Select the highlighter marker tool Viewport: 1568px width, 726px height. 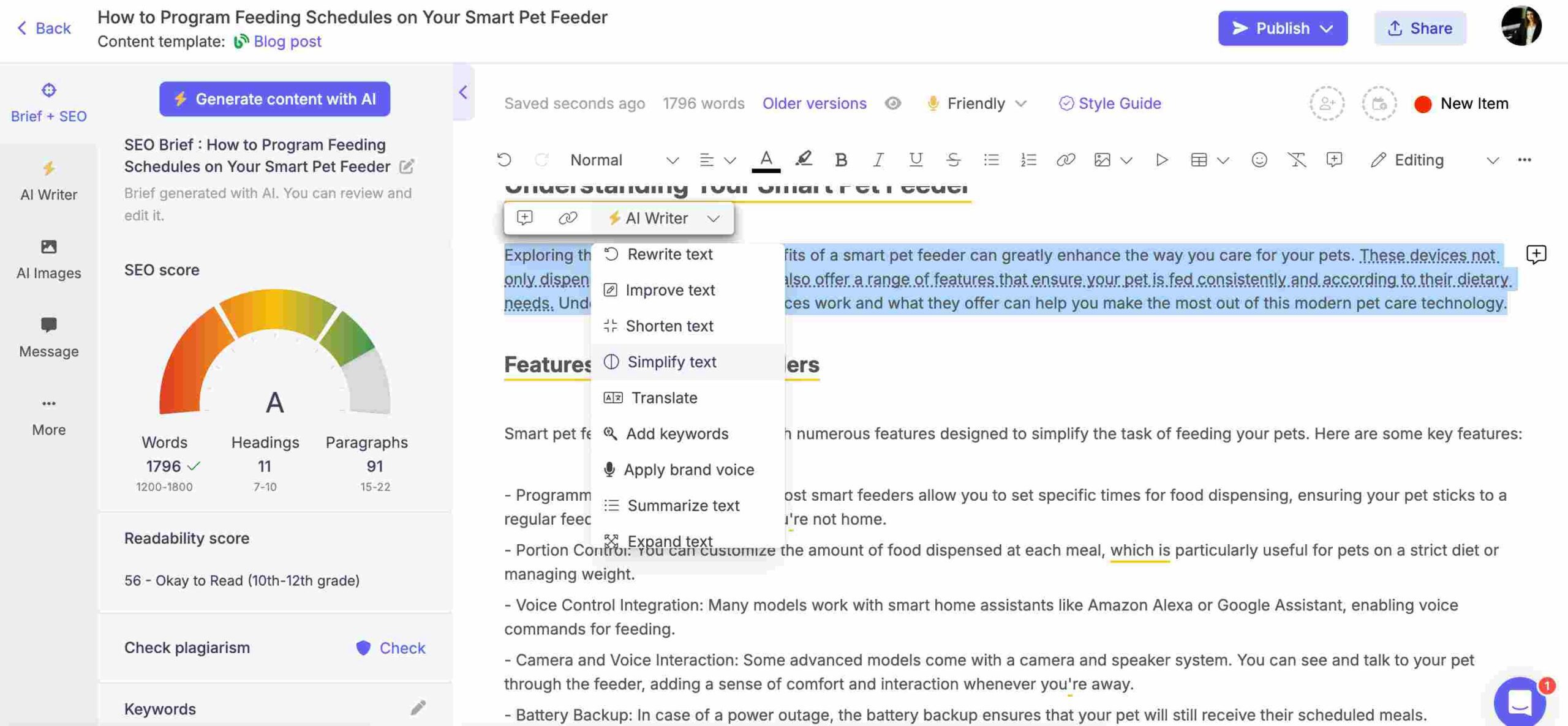[803, 159]
